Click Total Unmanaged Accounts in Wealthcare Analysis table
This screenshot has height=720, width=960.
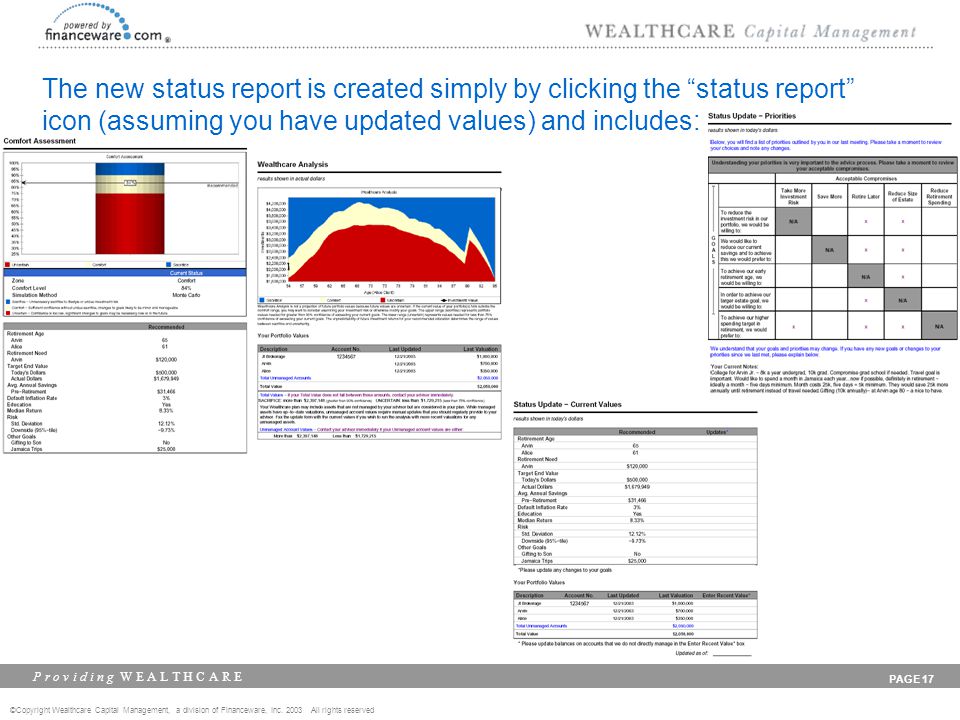coord(285,378)
